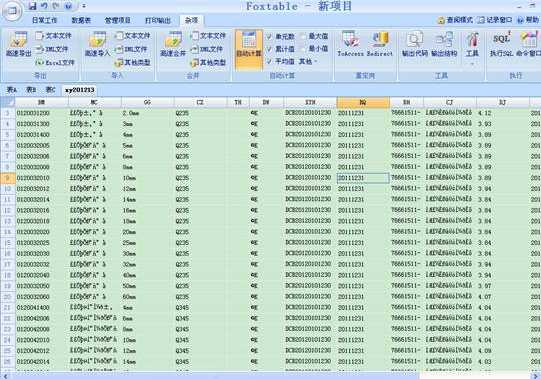This screenshot has height=379, width=541.
Task: Switch to the 管理项目 ribbon tab
Action: pos(118,20)
